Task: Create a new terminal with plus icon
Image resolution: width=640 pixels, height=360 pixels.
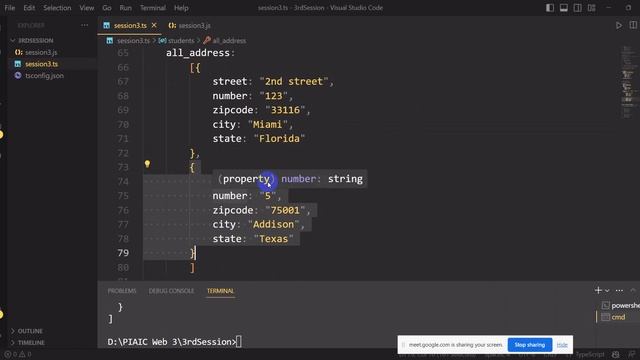Action: (598, 290)
